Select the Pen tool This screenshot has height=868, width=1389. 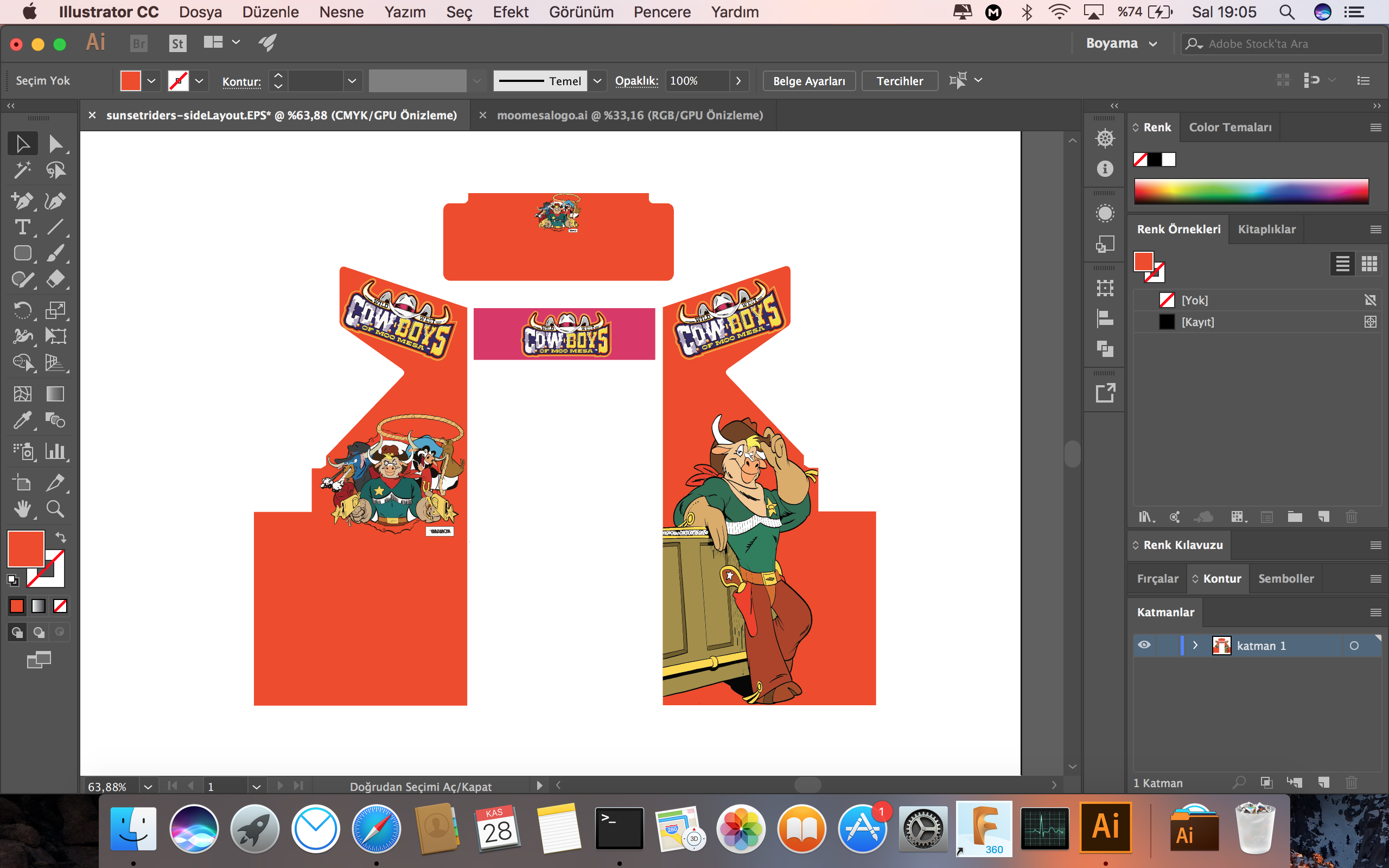pyautogui.click(x=22, y=200)
